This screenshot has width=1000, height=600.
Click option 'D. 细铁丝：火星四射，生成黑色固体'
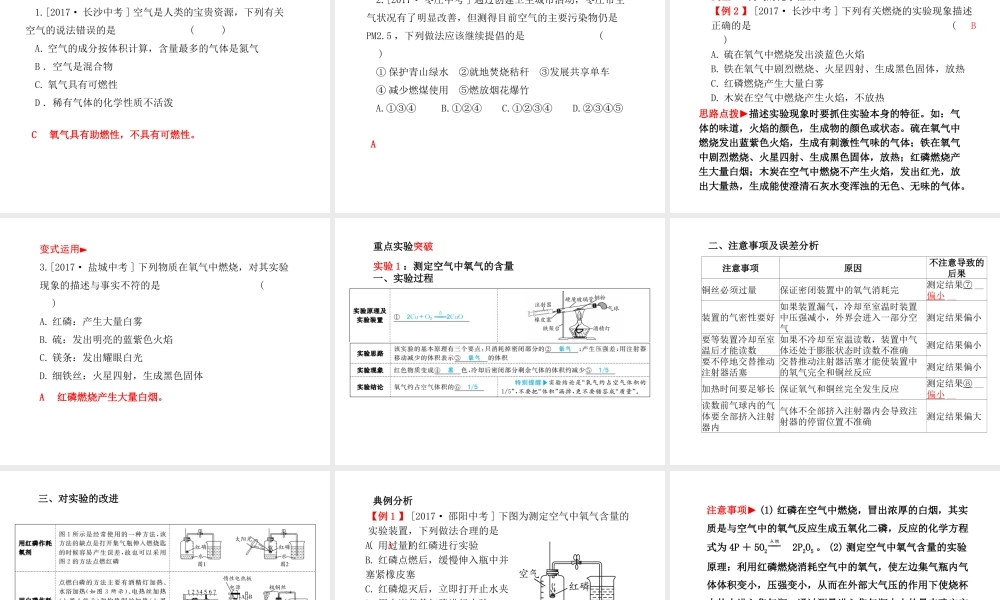coord(121,376)
